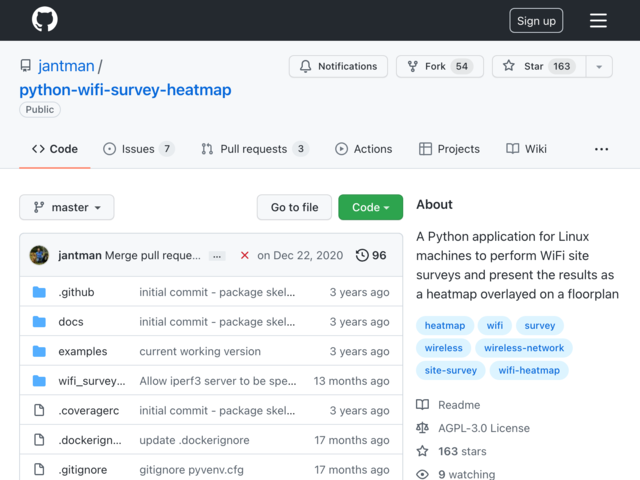Click the license scales icon
Viewport: 640px width, 480px height.
(x=422, y=428)
